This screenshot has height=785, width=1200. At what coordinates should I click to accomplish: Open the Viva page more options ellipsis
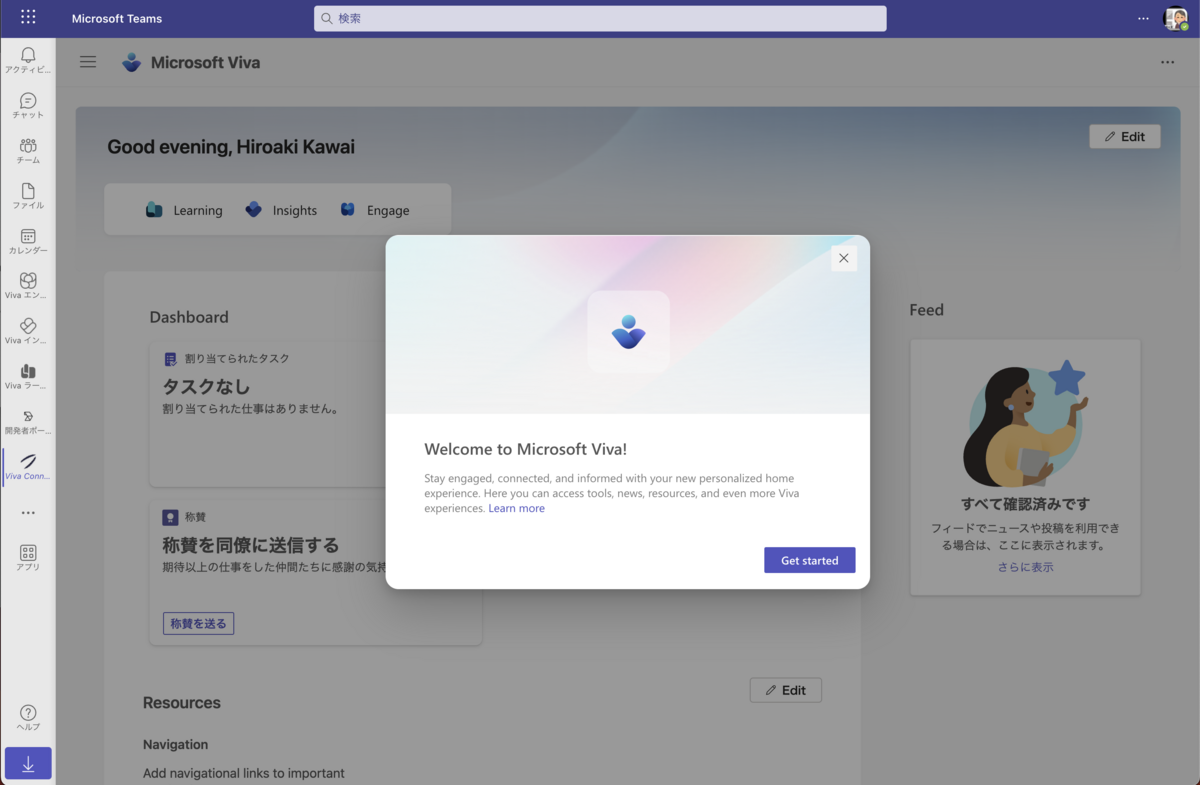(x=1167, y=62)
